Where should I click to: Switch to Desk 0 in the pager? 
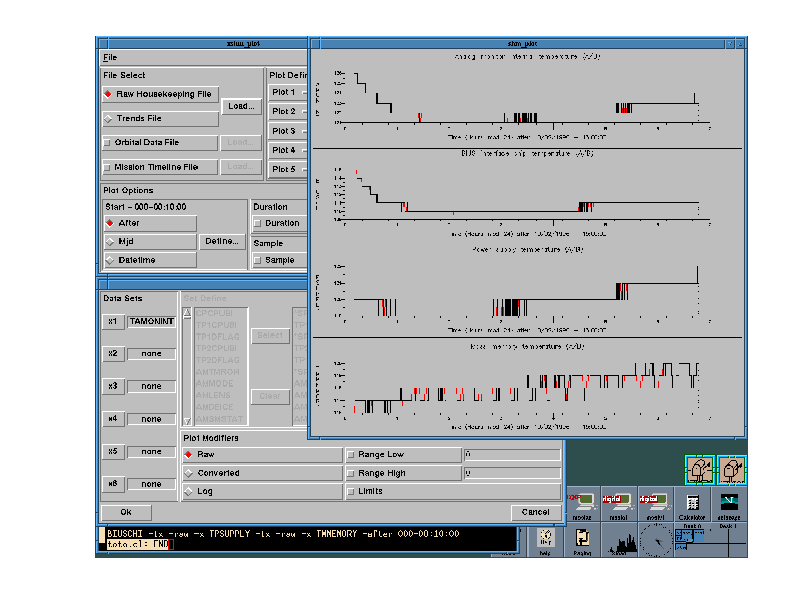pos(692,541)
